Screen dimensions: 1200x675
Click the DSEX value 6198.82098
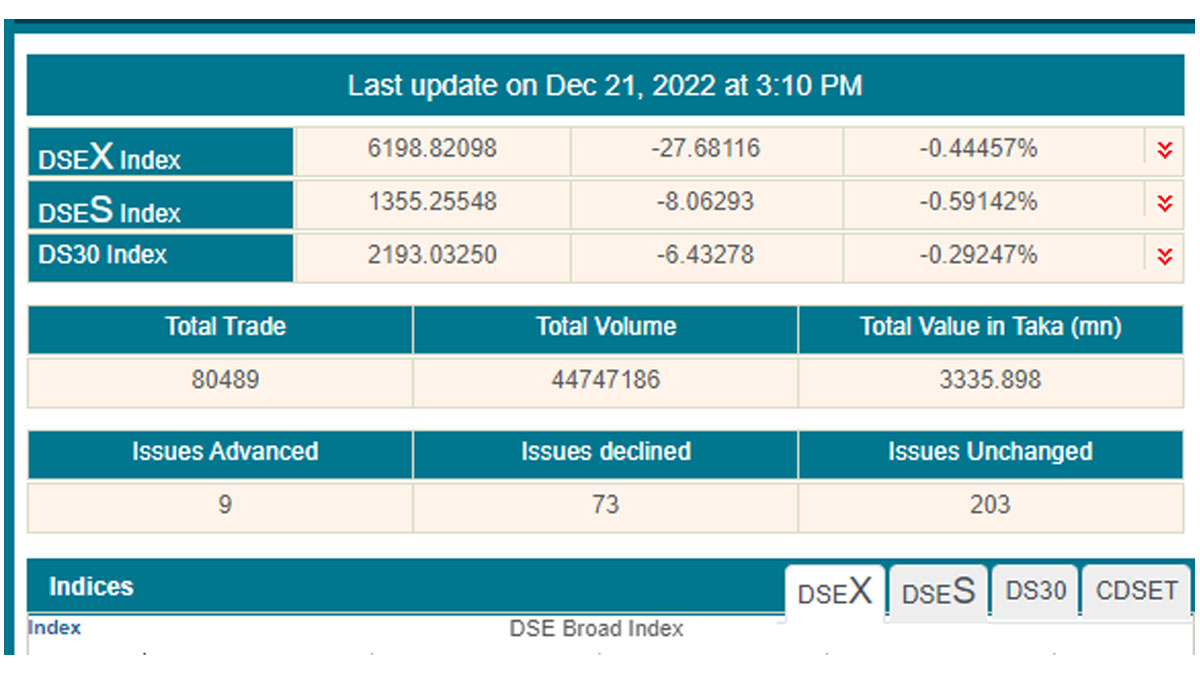432,149
